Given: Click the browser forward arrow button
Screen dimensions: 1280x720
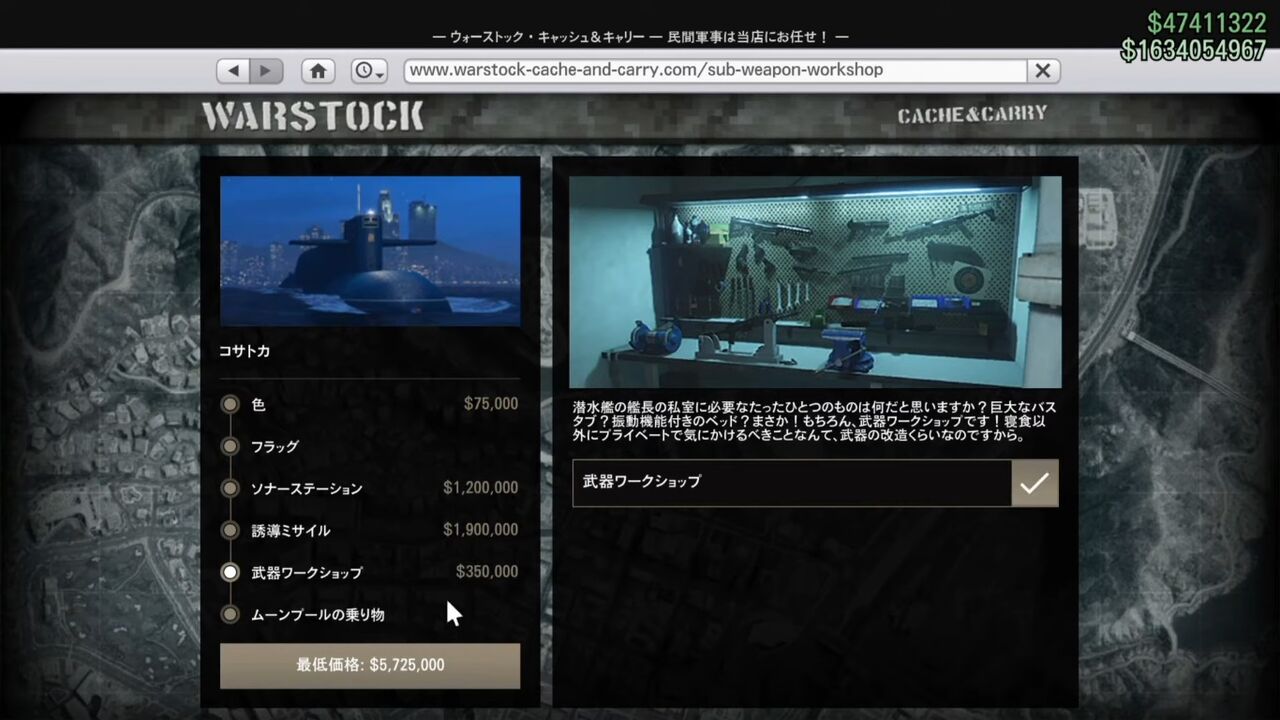Looking at the screenshot, I should click(266, 71).
